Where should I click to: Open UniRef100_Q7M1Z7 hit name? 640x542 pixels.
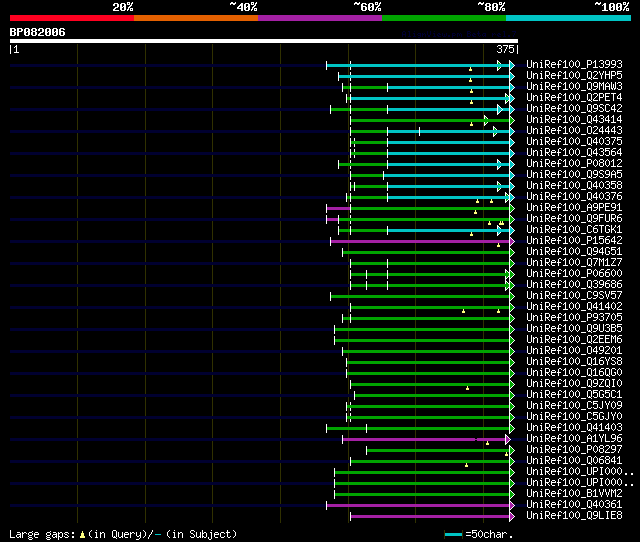[574, 263]
